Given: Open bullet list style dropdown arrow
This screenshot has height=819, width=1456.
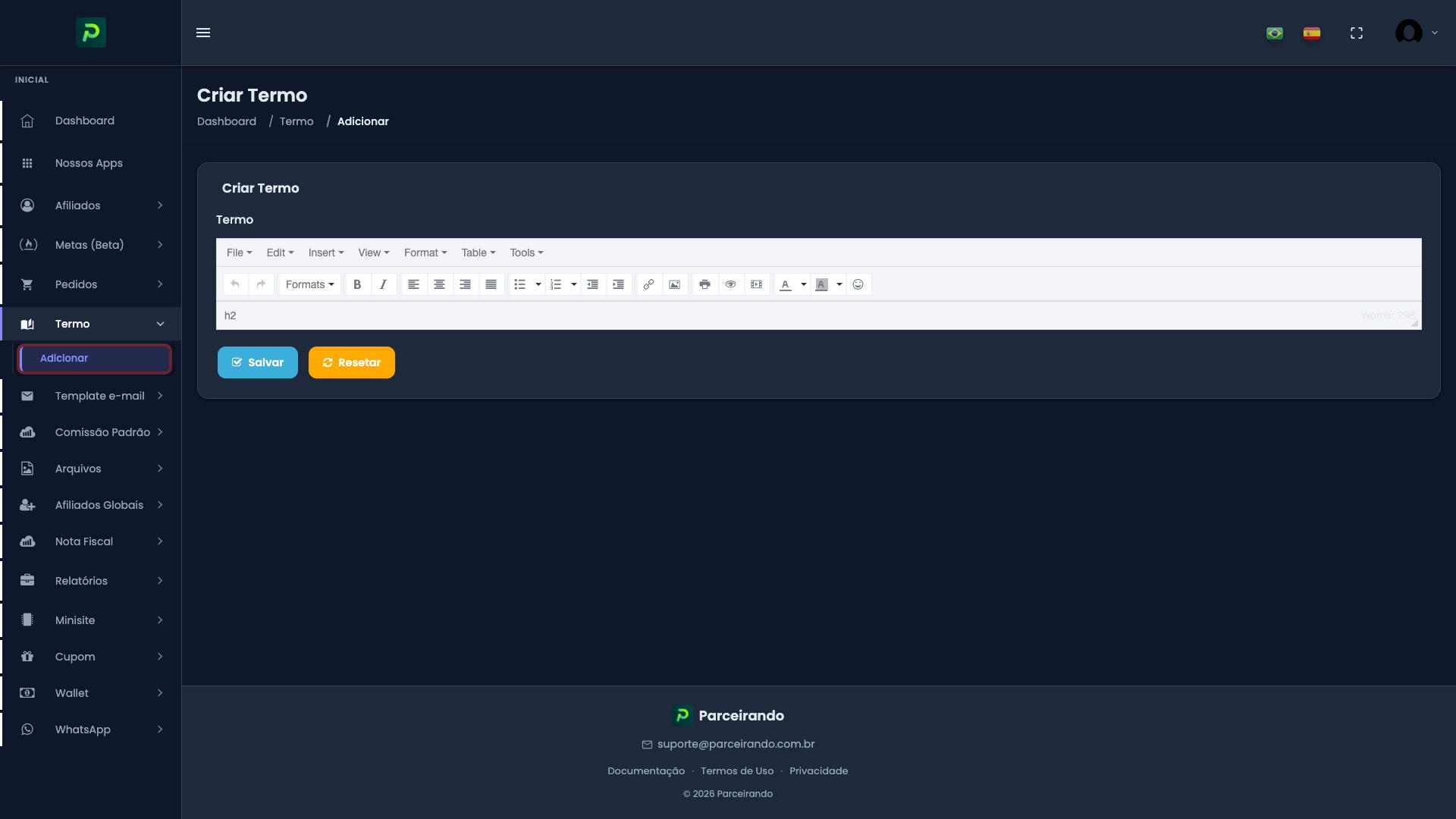Looking at the screenshot, I should [538, 284].
